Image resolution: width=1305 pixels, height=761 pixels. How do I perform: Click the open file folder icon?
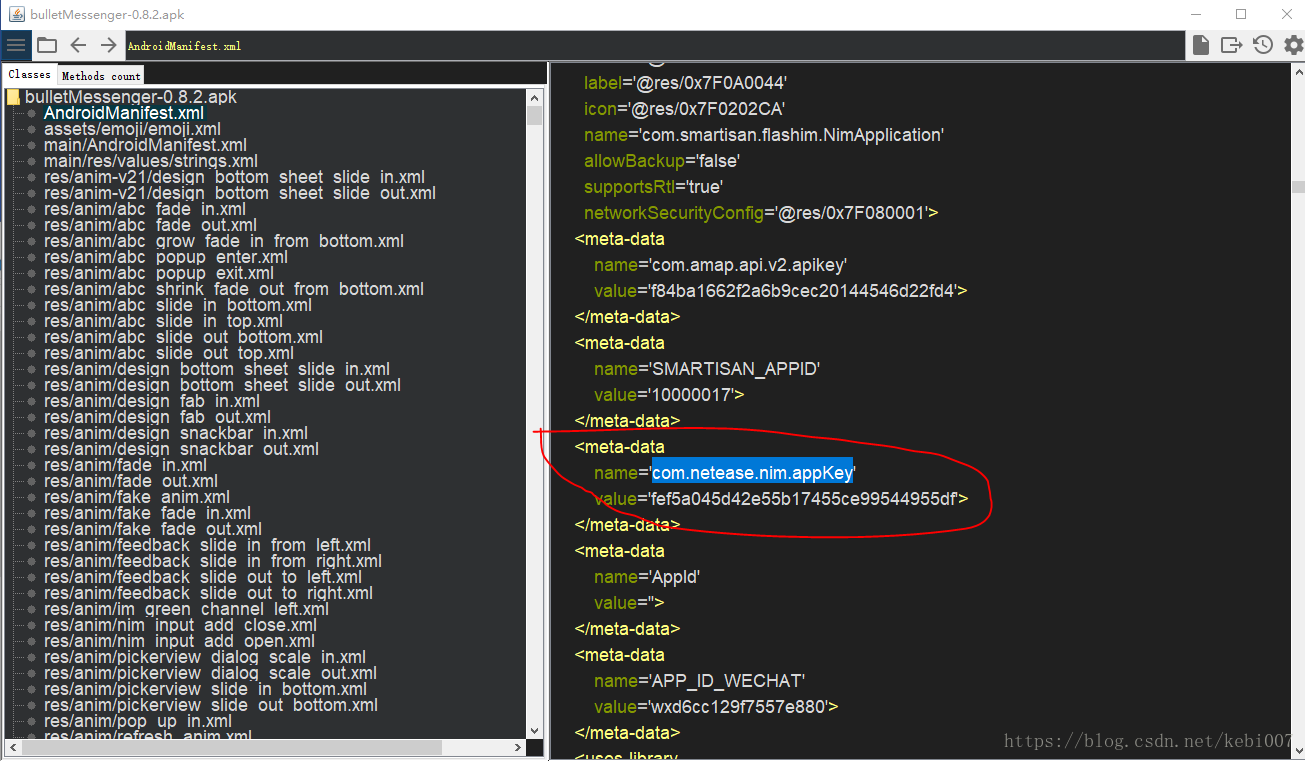point(47,45)
